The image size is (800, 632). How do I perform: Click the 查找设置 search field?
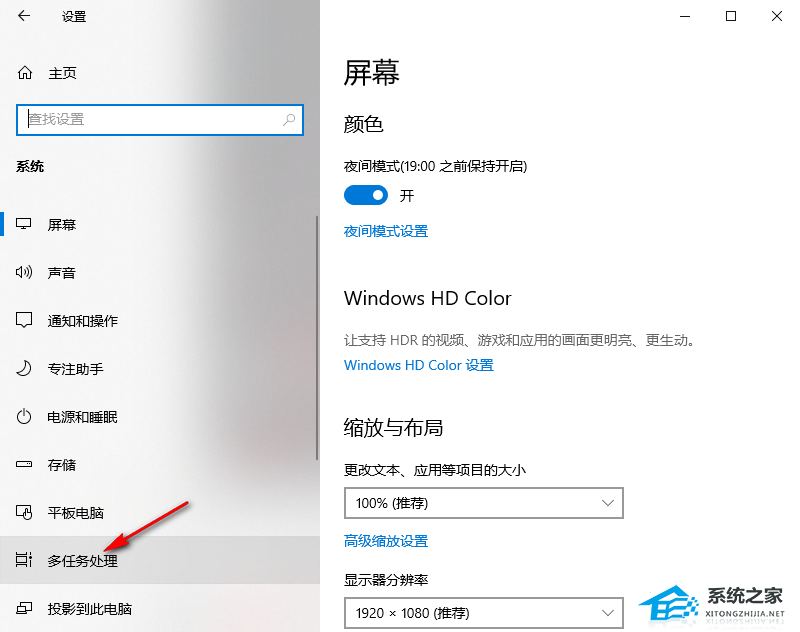(160, 120)
